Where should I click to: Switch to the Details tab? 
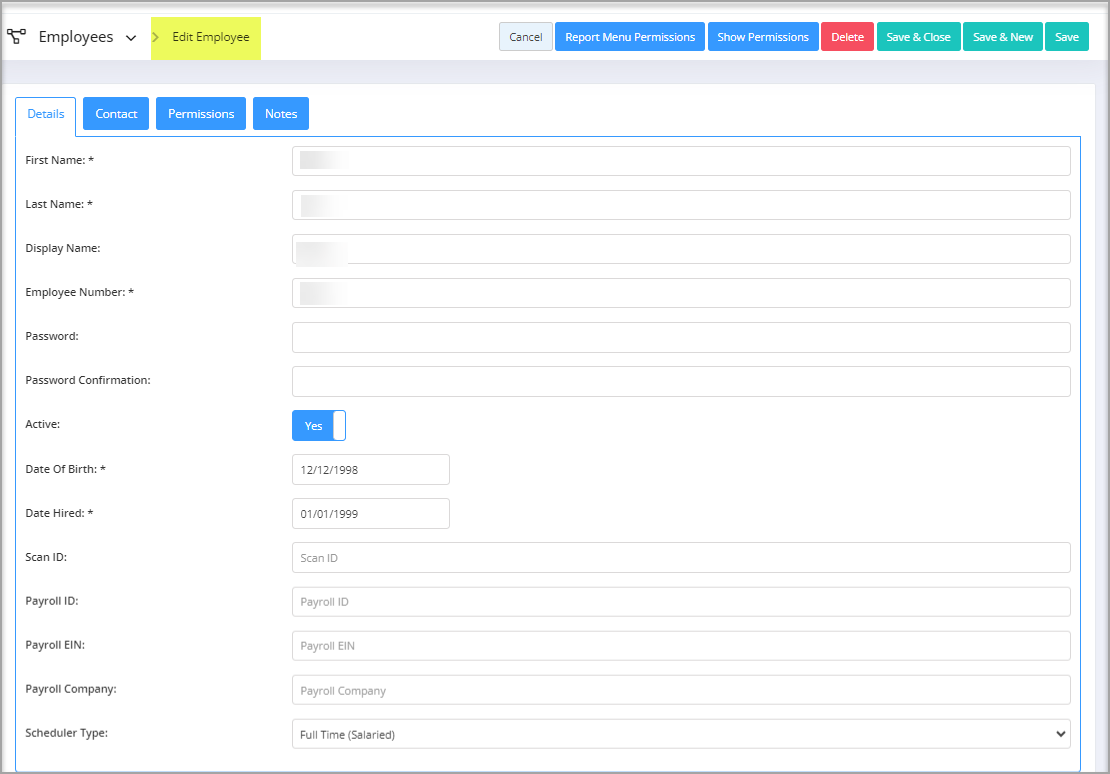pyautogui.click(x=45, y=114)
